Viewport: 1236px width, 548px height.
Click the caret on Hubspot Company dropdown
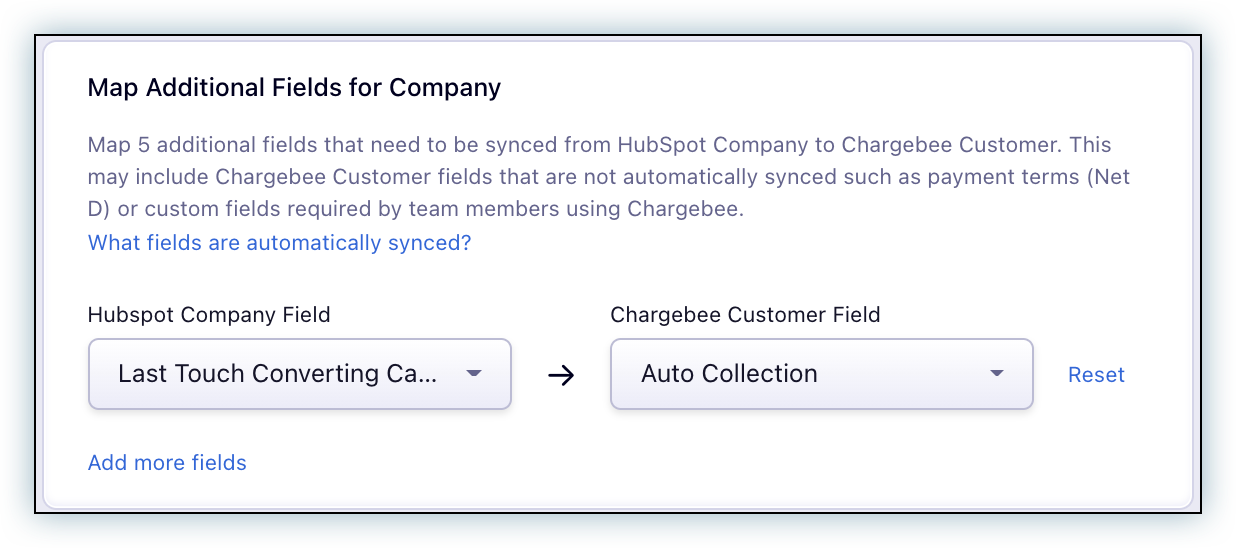click(x=475, y=374)
